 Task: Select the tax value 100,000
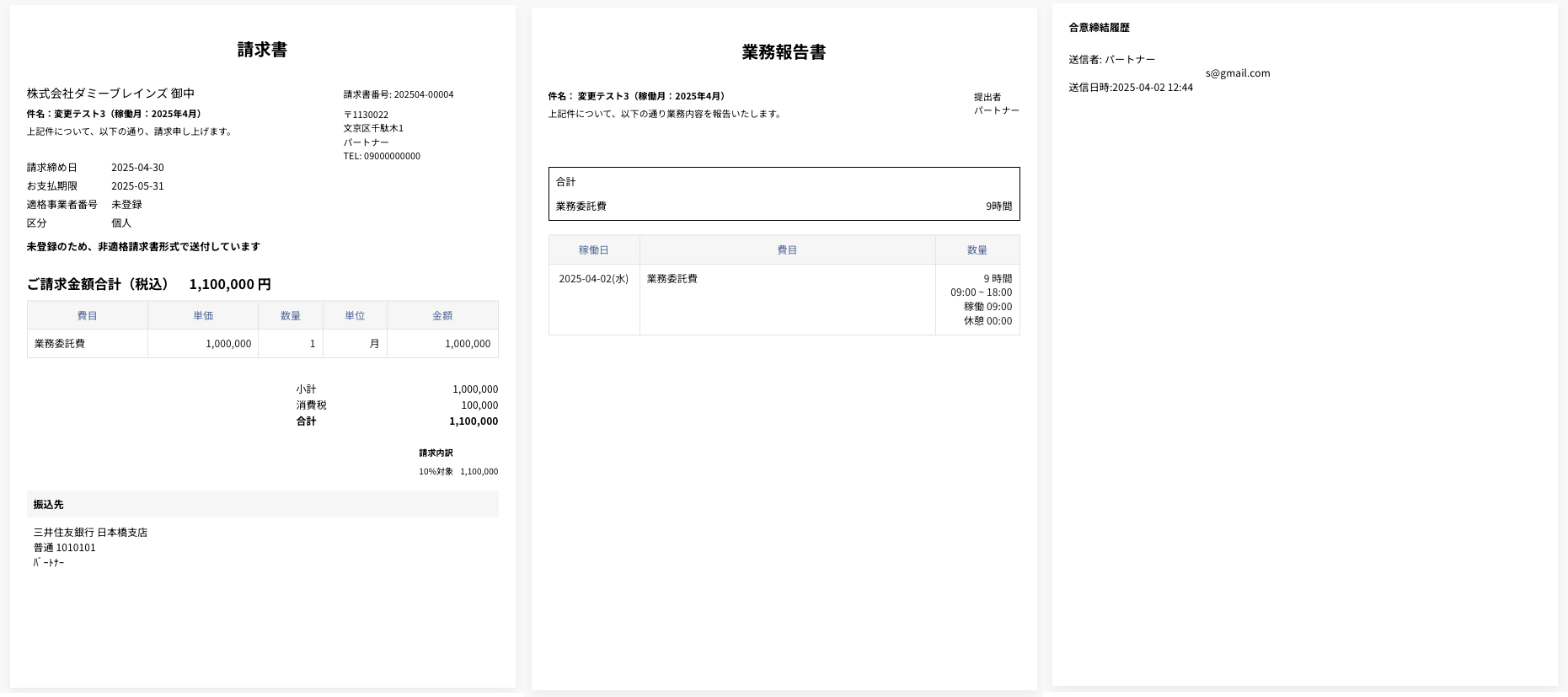point(479,405)
